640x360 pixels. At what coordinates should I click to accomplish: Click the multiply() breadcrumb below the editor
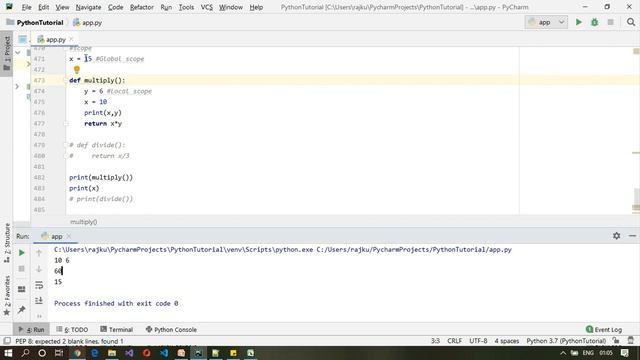coord(84,222)
